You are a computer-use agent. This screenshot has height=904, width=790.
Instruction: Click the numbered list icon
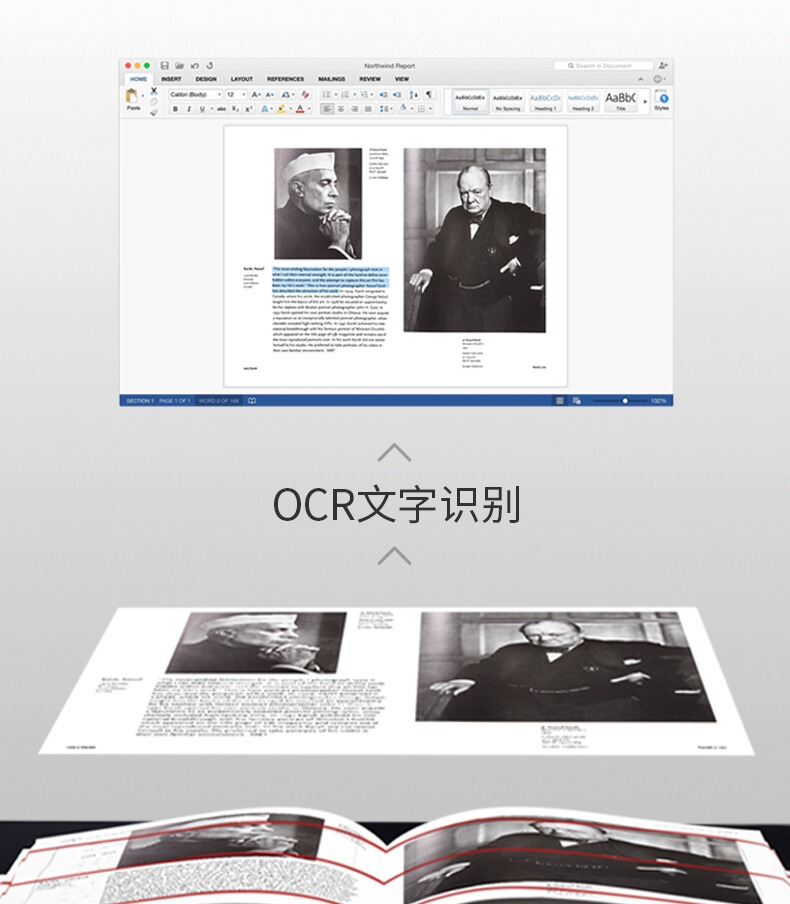345,95
